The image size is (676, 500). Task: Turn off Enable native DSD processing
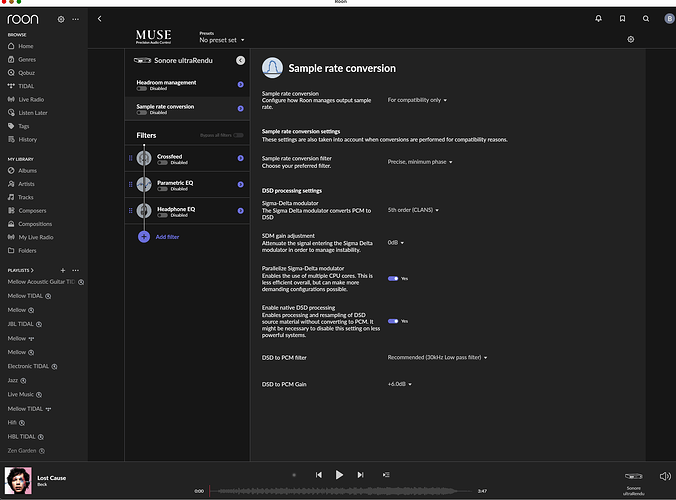coord(393,321)
